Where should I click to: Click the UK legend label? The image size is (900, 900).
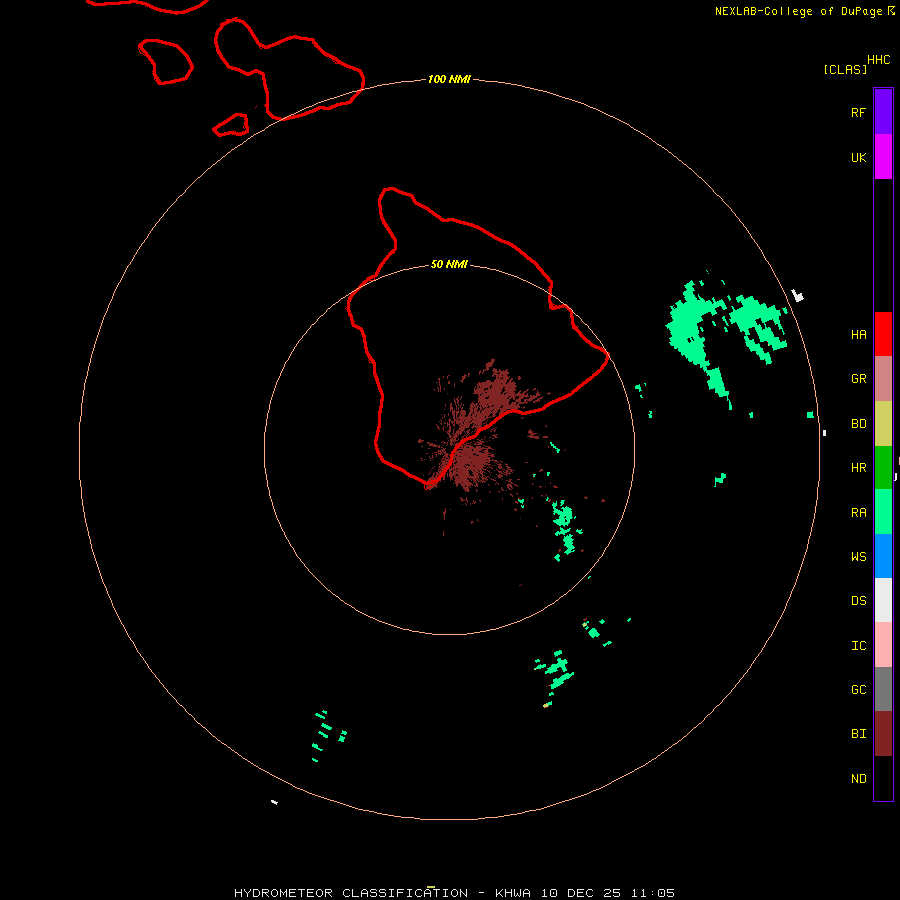pyautogui.click(x=858, y=157)
